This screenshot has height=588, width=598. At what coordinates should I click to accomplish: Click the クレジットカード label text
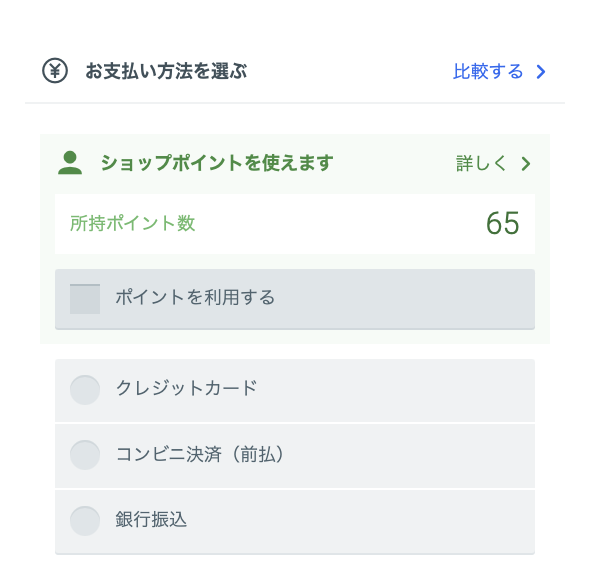point(186,388)
